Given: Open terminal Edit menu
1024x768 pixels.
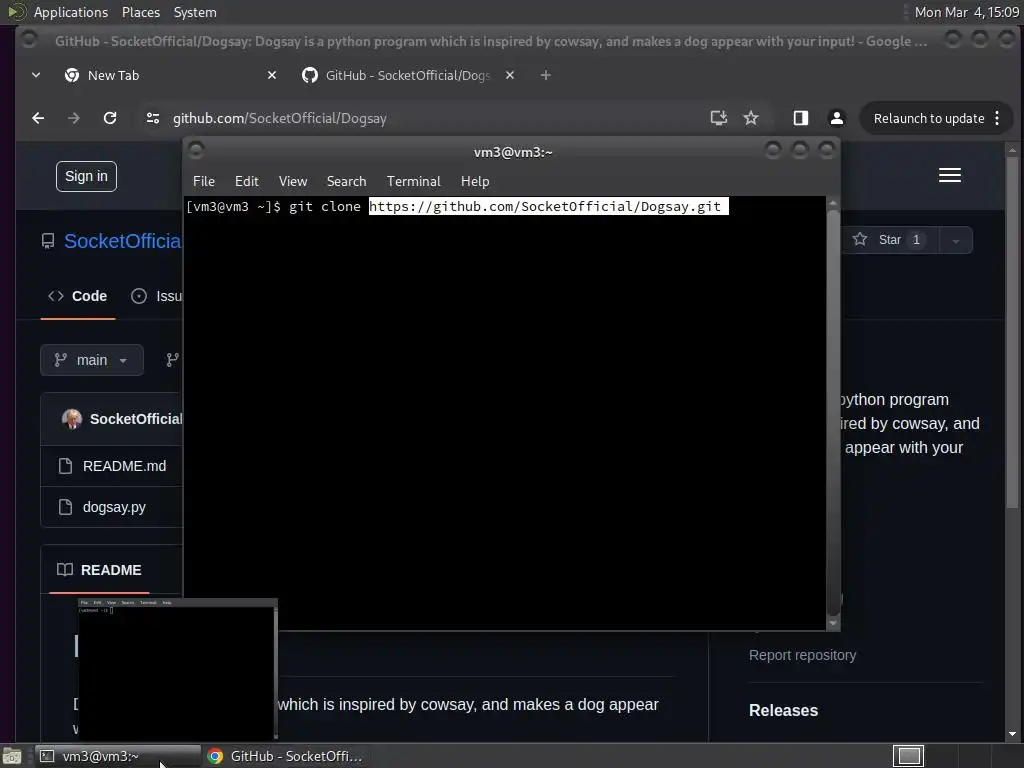Looking at the screenshot, I should pos(246,181).
